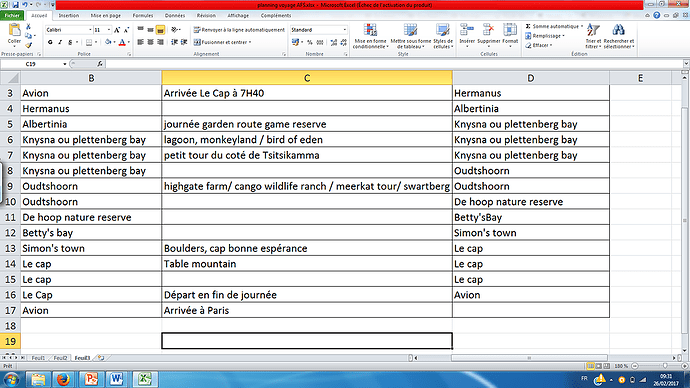Add a decimal place
Image resolution: width=690 pixels, height=388 pixels.
334,42
